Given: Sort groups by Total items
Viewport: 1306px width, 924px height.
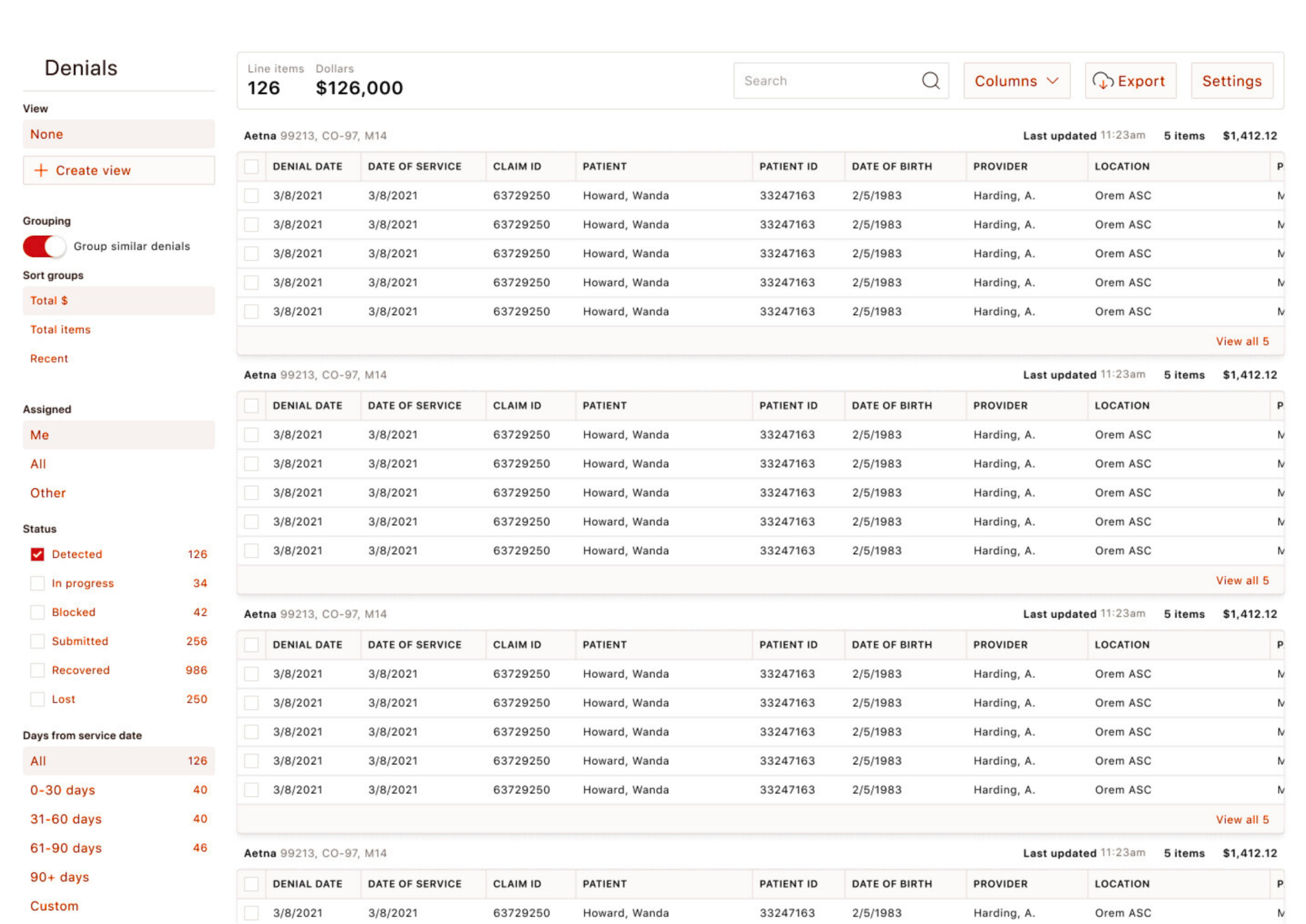Looking at the screenshot, I should 60,330.
